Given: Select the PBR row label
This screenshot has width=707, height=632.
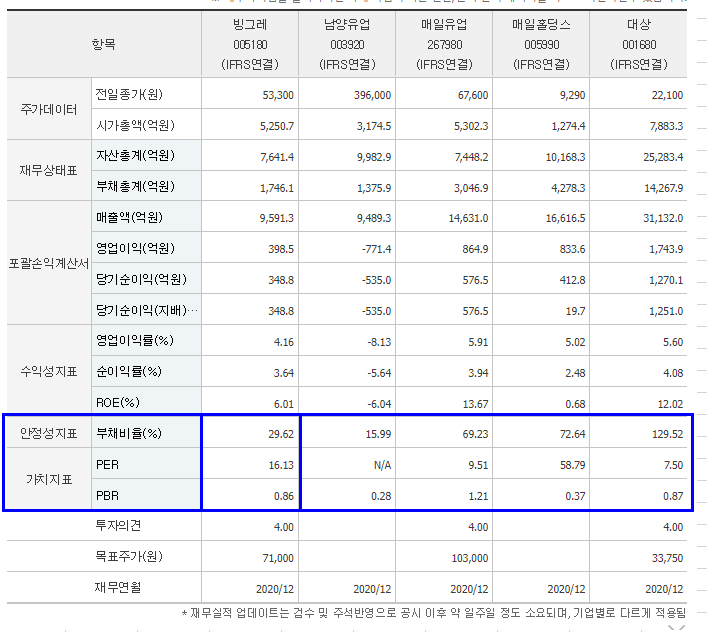Looking at the screenshot, I should click(x=107, y=496).
